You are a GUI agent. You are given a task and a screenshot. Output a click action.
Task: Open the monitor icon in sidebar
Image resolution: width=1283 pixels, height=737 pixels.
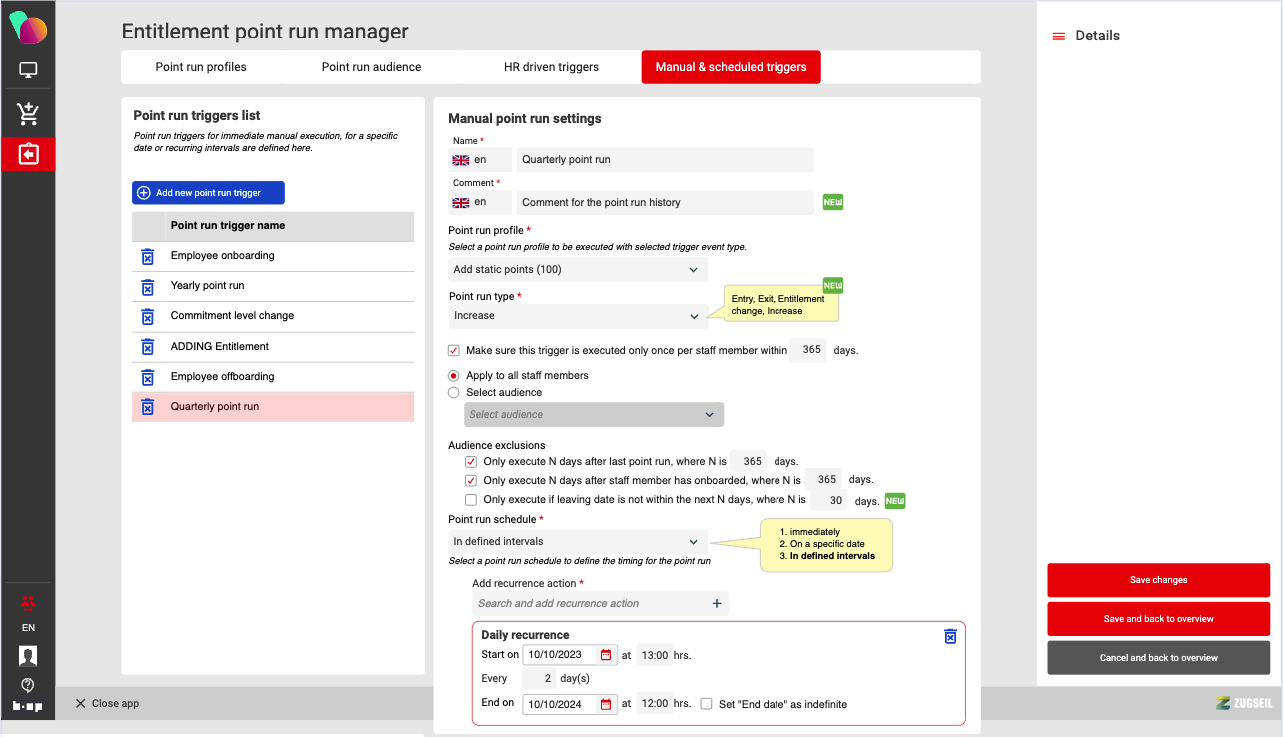(28, 71)
